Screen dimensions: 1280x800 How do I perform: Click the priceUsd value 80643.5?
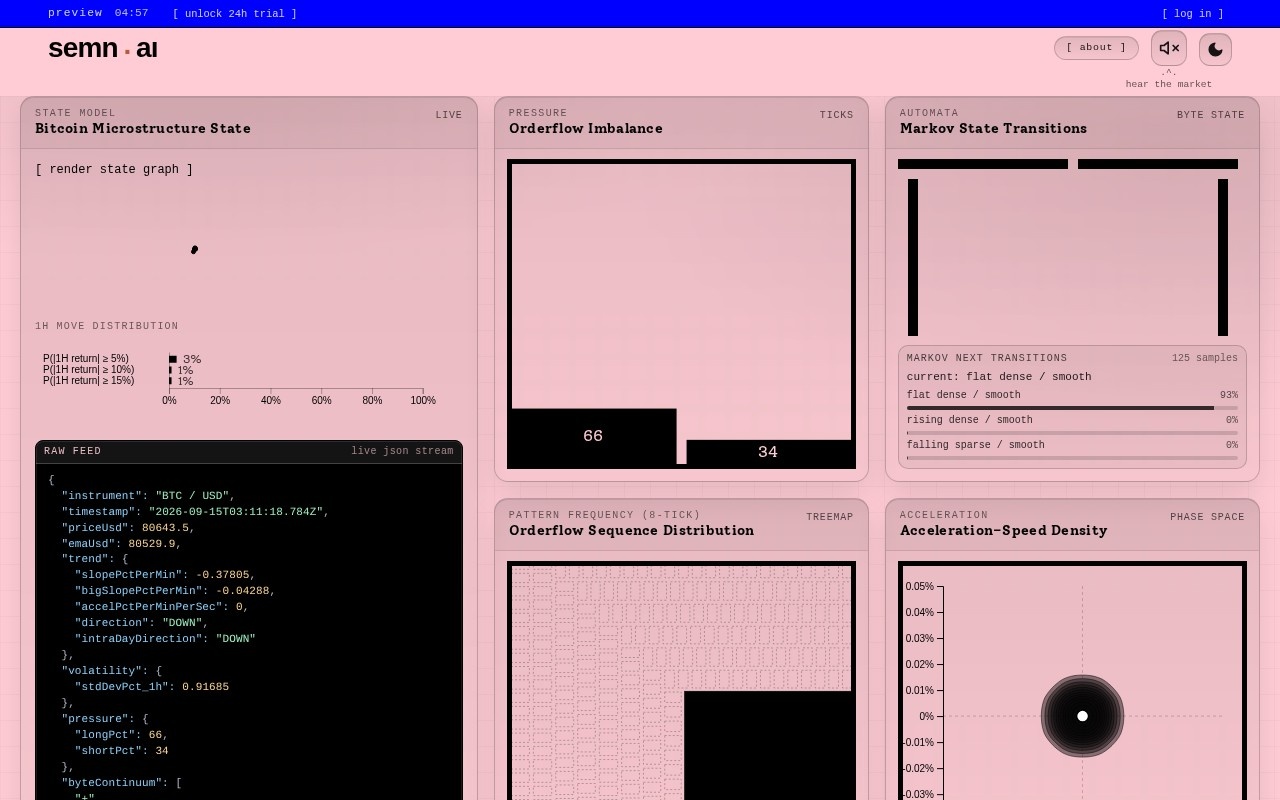pos(166,528)
